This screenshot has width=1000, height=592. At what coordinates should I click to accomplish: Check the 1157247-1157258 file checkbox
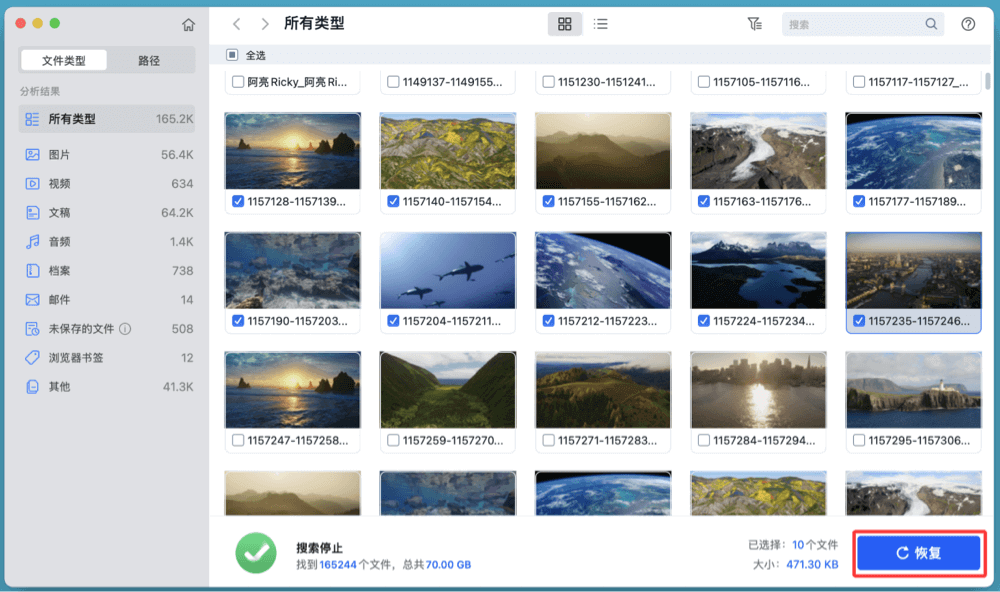(x=238, y=439)
